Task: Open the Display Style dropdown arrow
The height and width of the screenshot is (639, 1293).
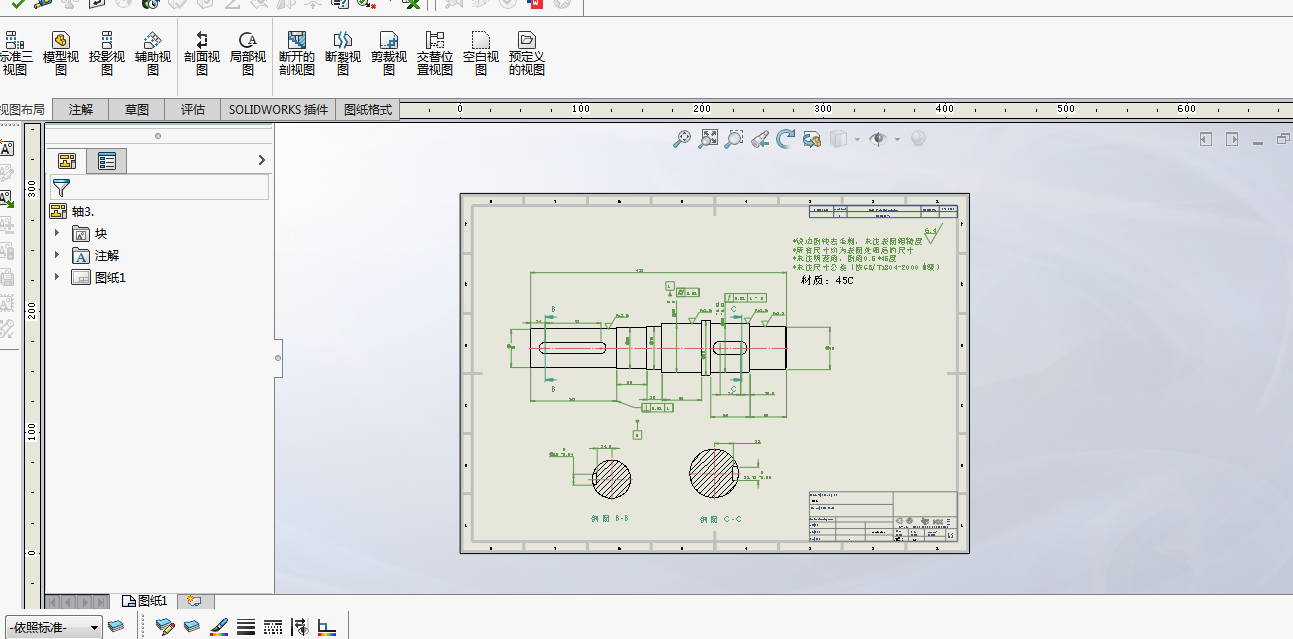Action: point(857,140)
